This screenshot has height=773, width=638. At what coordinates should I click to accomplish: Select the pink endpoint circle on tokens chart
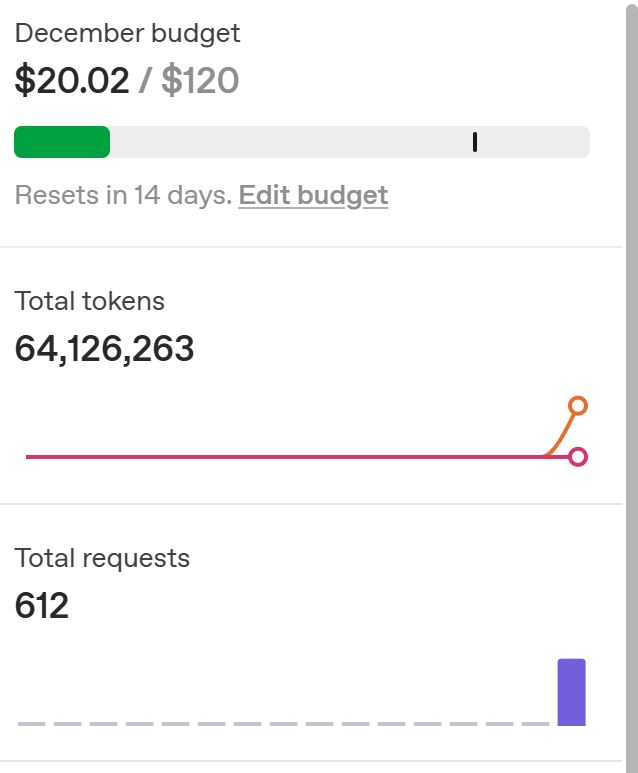[577, 457]
